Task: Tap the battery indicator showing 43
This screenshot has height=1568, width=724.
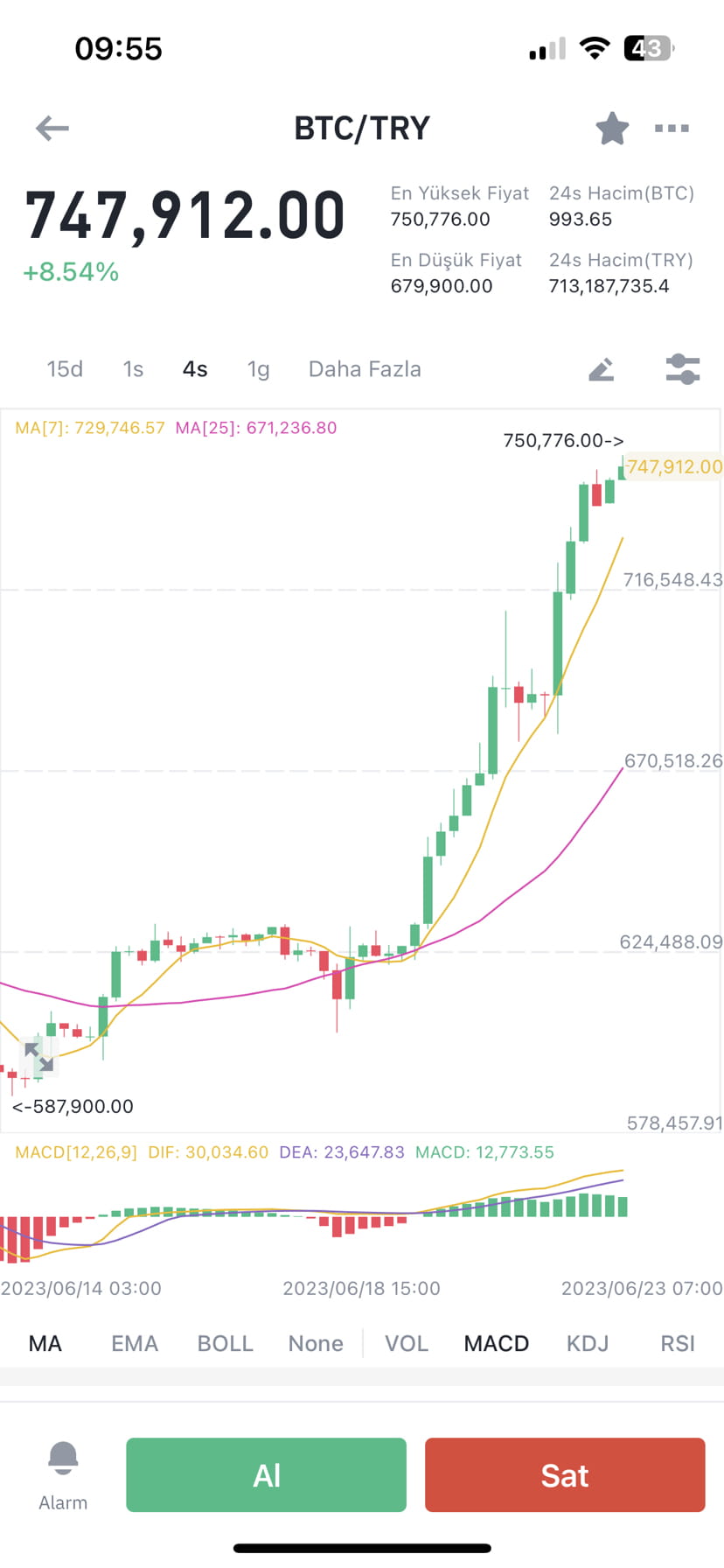Action: click(x=648, y=48)
